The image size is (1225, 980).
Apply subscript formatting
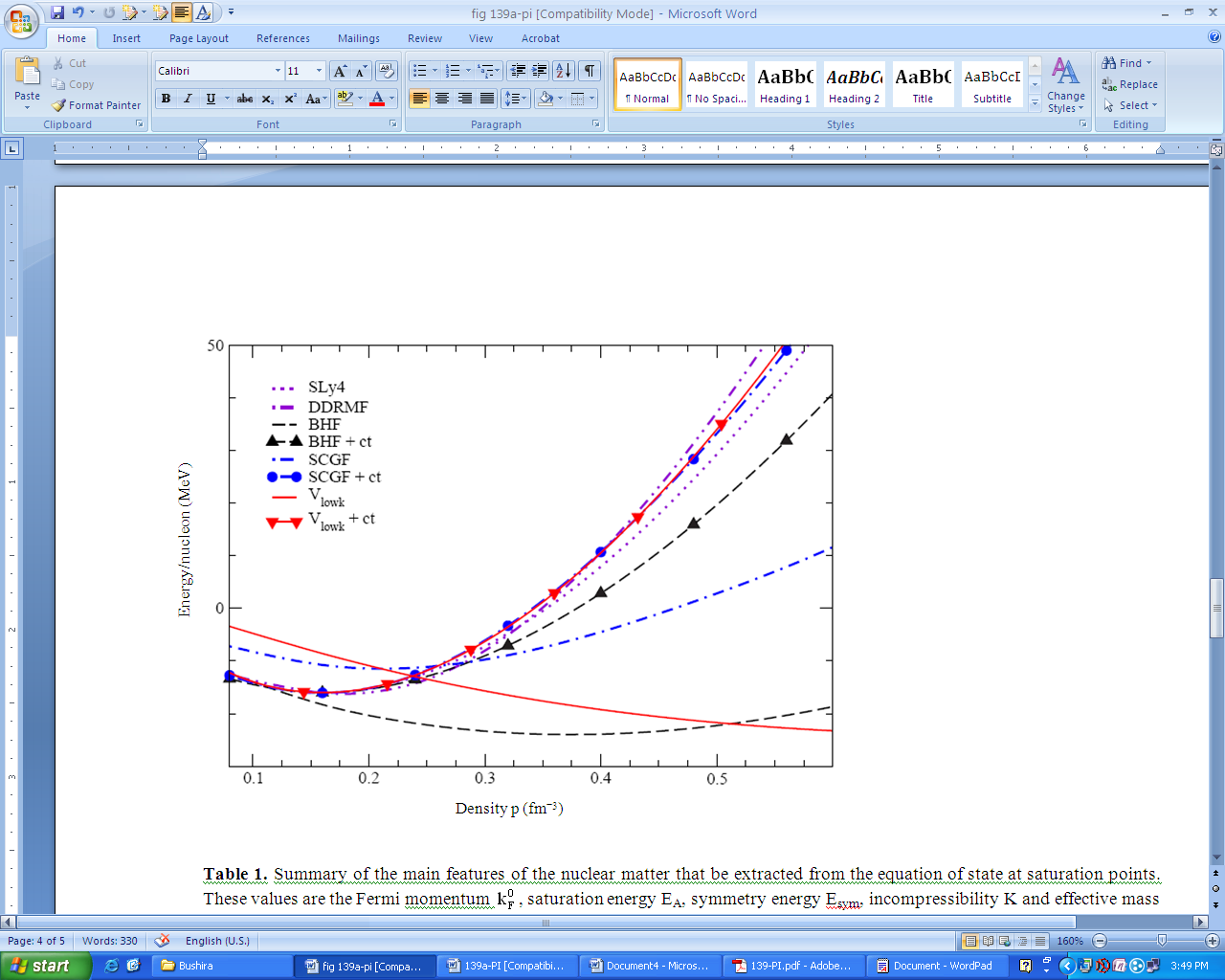pyautogui.click(x=268, y=99)
